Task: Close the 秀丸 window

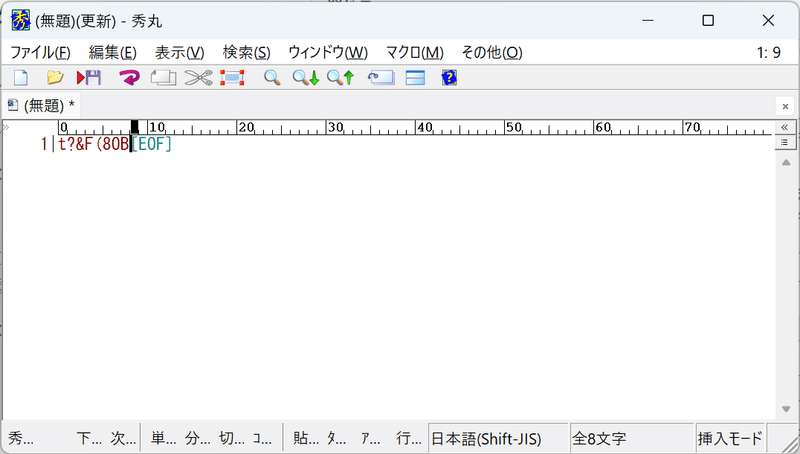Action: pyautogui.click(x=768, y=20)
